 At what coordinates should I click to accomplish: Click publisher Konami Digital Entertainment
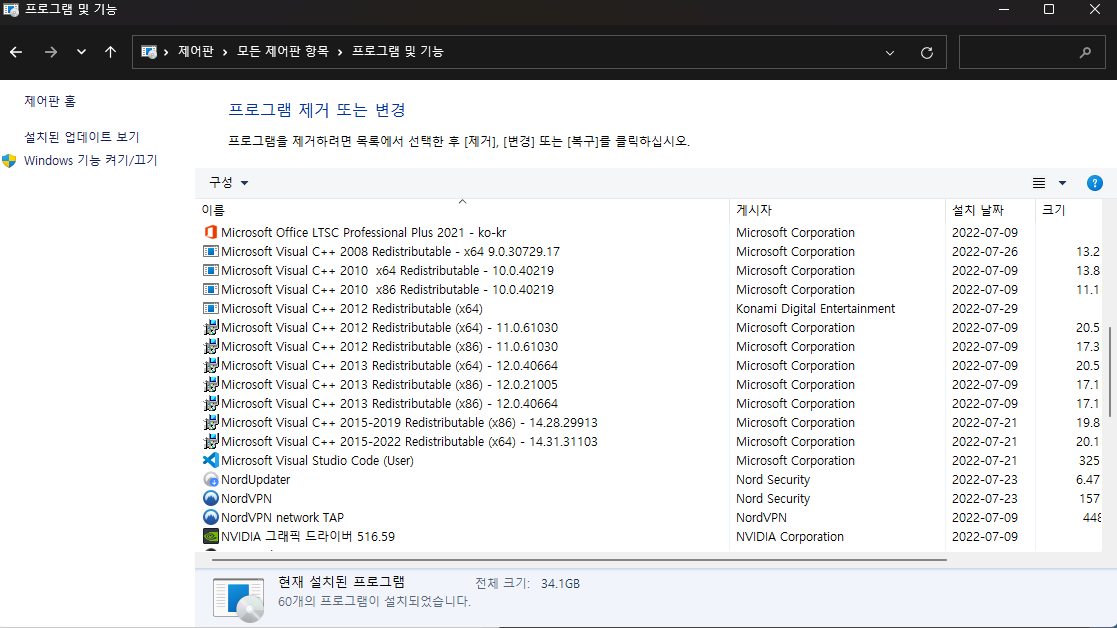[815, 308]
